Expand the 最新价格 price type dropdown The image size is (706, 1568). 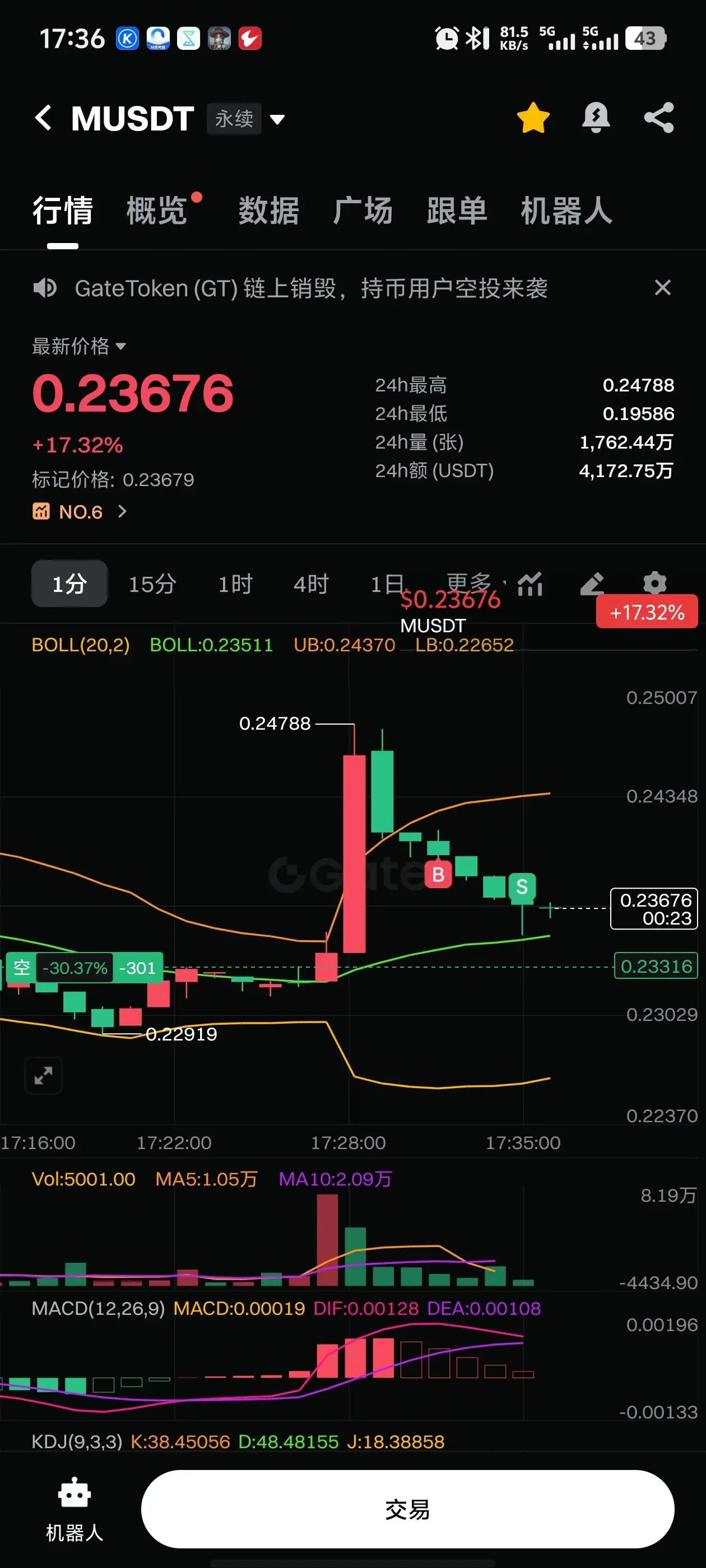click(x=79, y=346)
